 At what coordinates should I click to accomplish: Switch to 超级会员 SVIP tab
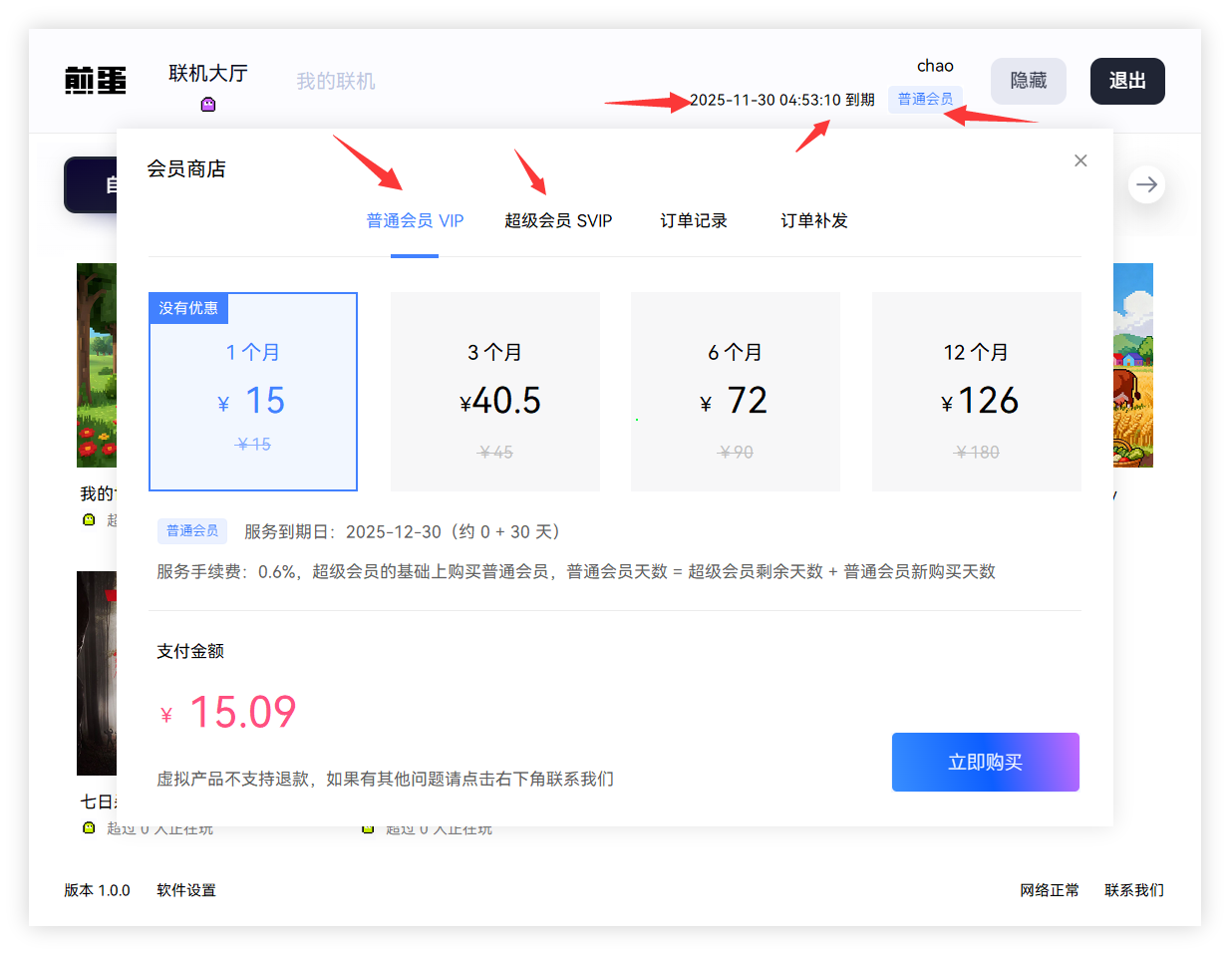(558, 220)
